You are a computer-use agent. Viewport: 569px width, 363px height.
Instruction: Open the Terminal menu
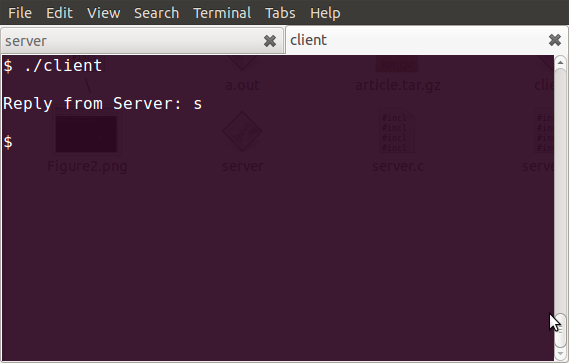(222, 13)
